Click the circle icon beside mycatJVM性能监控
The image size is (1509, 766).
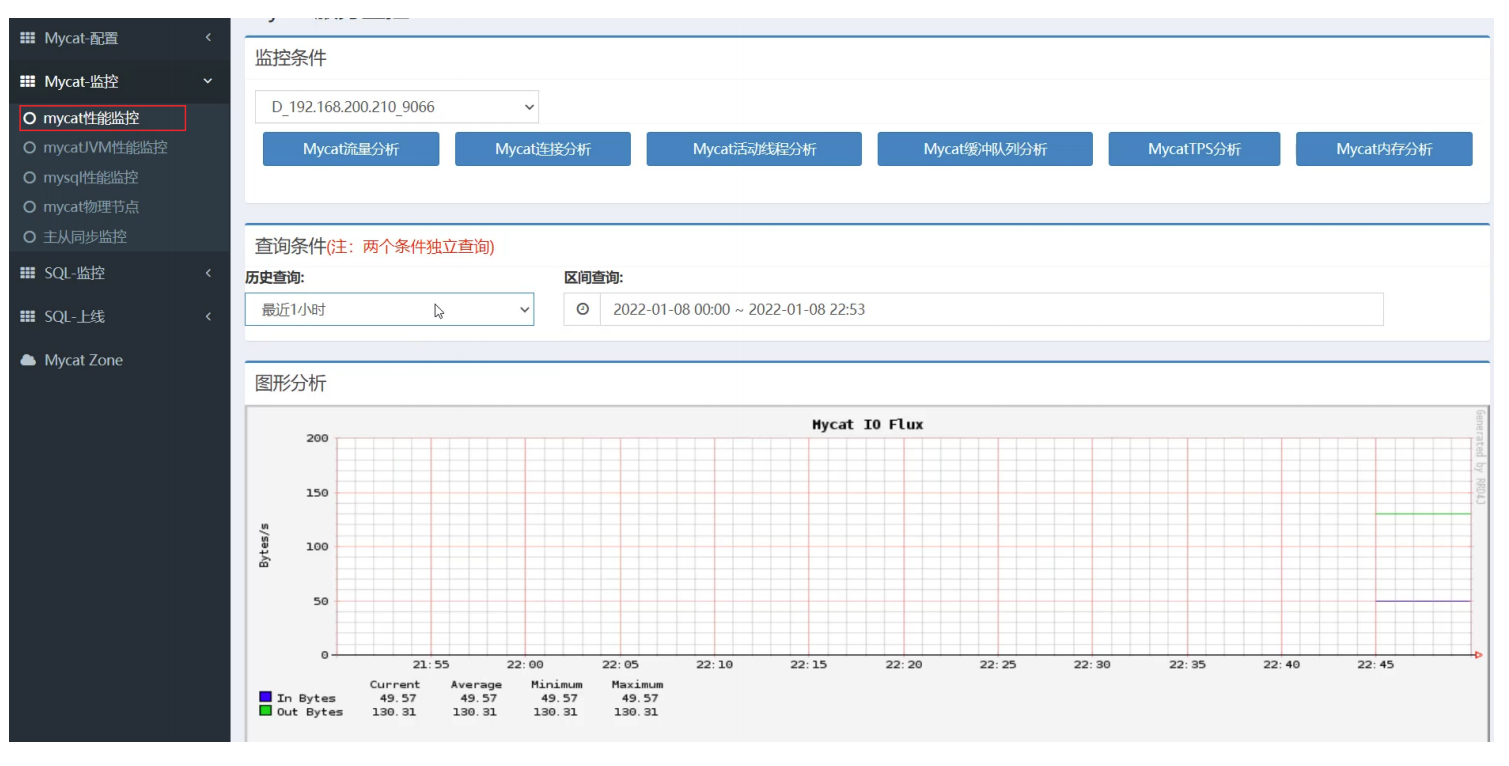click(29, 148)
